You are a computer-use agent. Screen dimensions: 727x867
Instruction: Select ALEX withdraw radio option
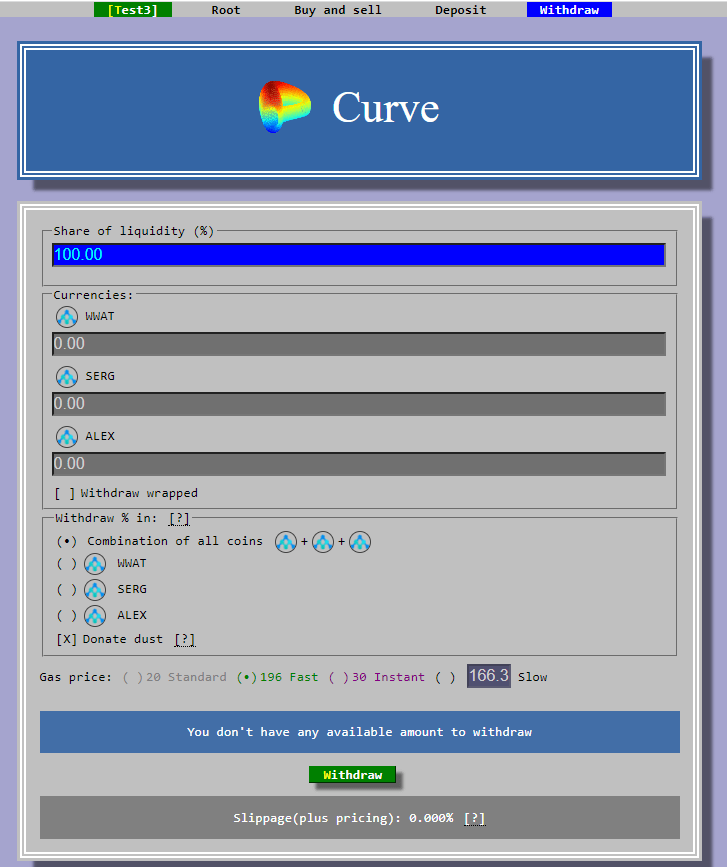pyautogui.click(x=67, y=615)
